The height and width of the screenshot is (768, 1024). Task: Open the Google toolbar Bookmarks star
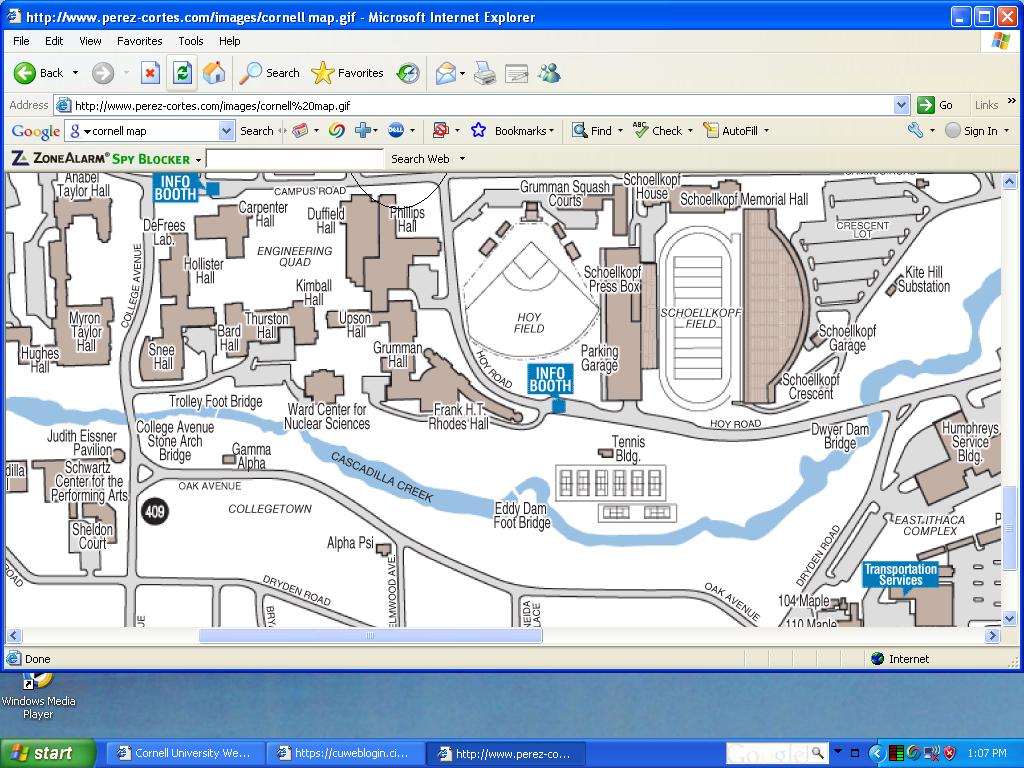tap(479, 131)
